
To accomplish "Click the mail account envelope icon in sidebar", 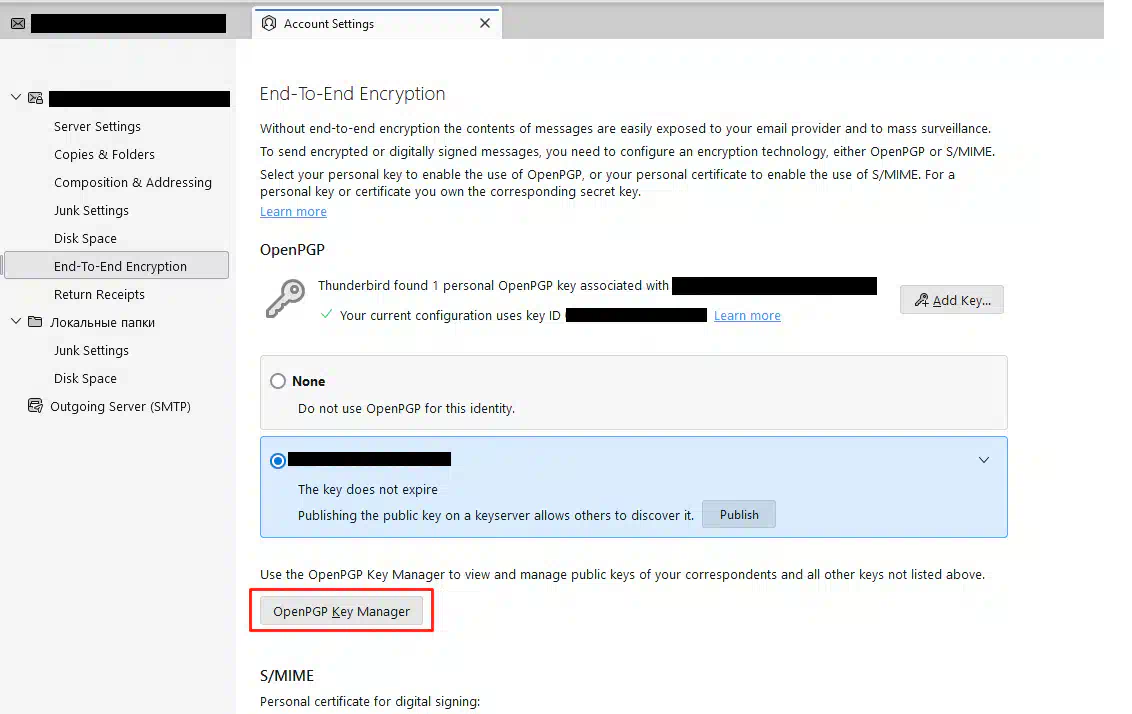I will click(35, 98).
